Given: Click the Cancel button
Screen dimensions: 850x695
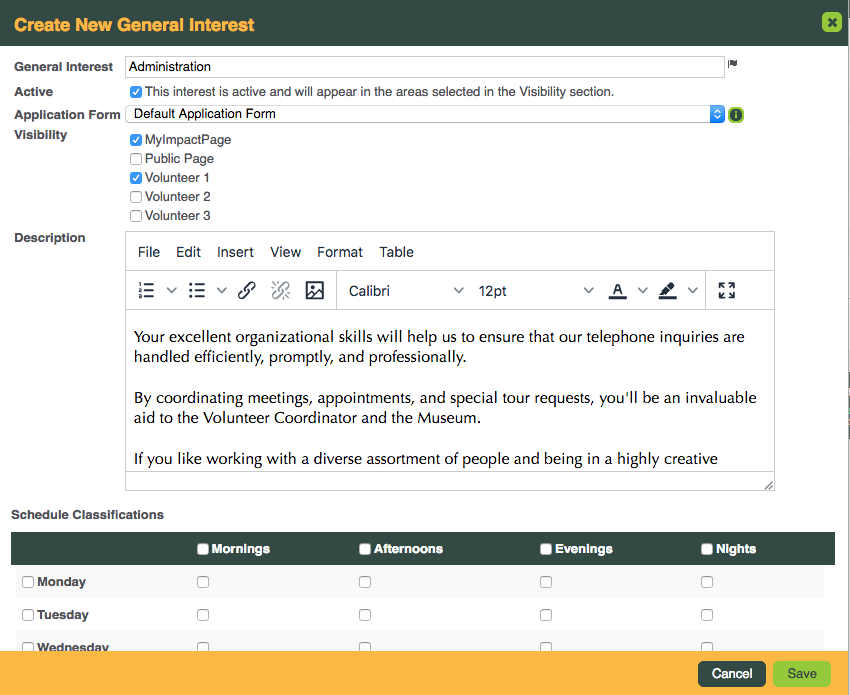Looking at the screenshot, I should coord(731,674).
